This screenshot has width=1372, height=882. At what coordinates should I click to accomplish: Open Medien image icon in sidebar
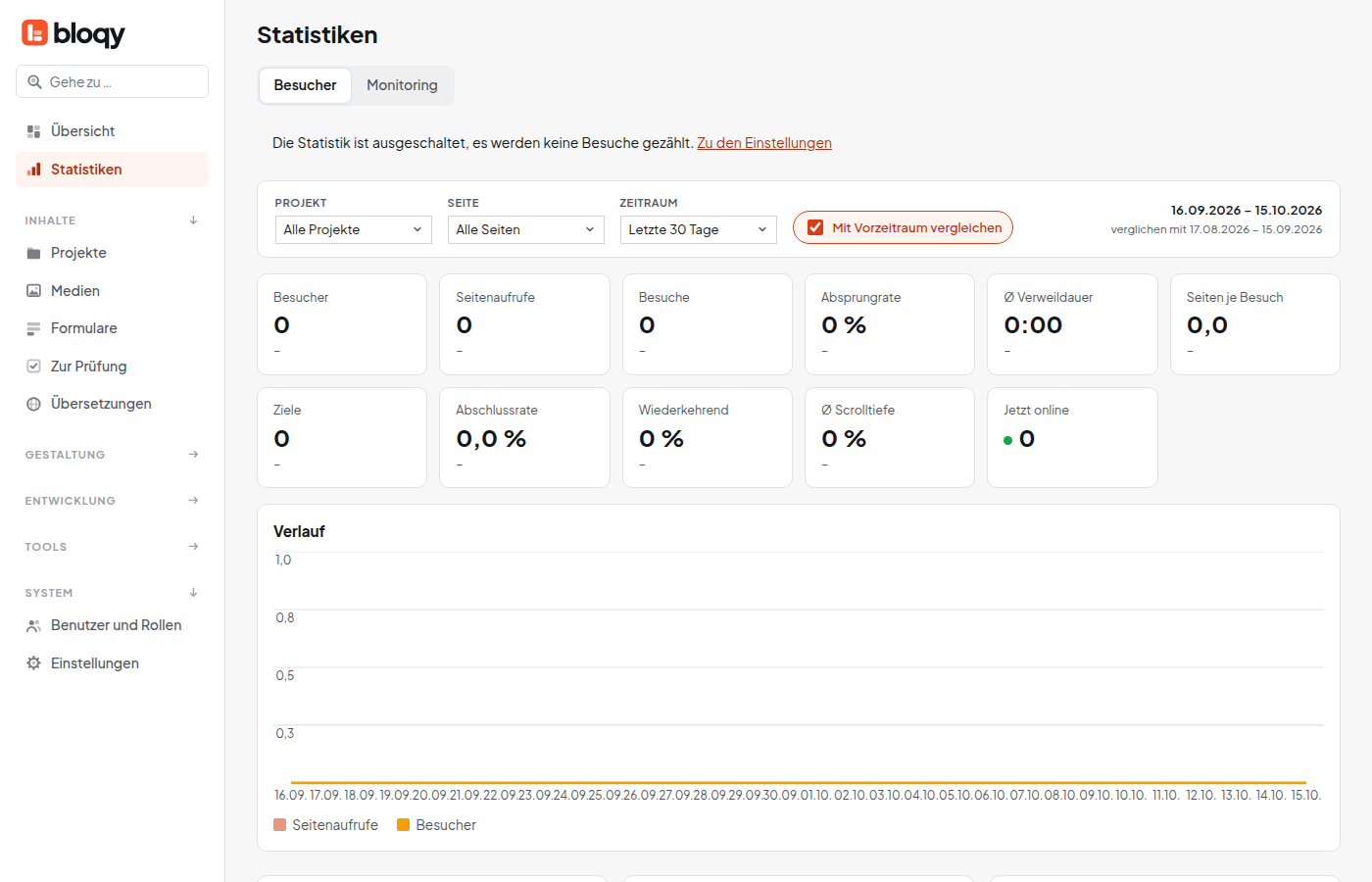(x=33, y=291)
